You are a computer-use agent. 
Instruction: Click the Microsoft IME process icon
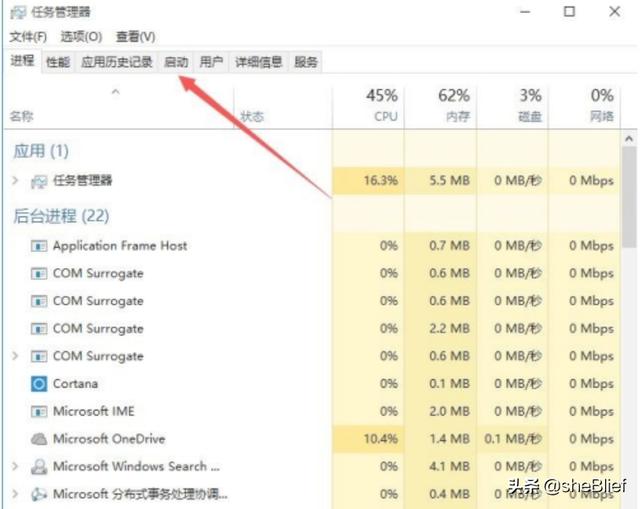[39, 411]
